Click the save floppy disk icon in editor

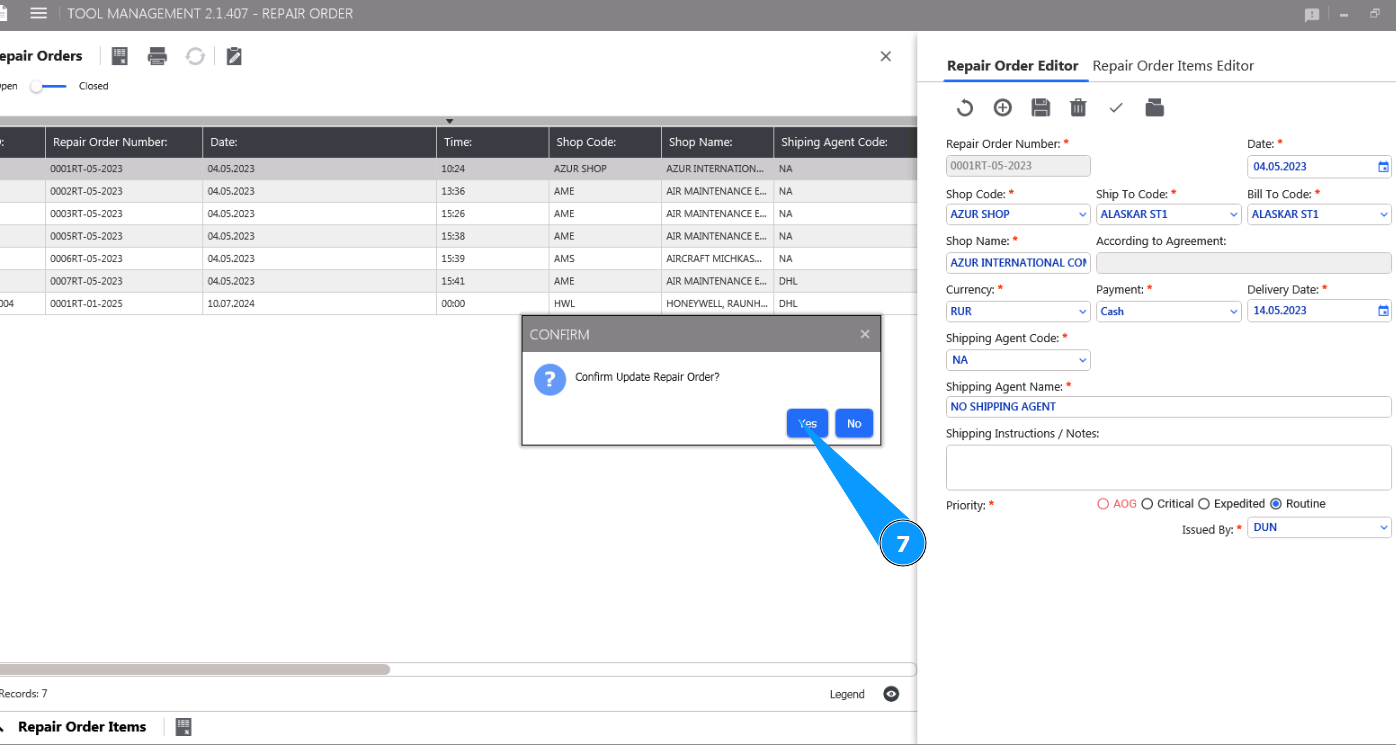point(1040,108)
